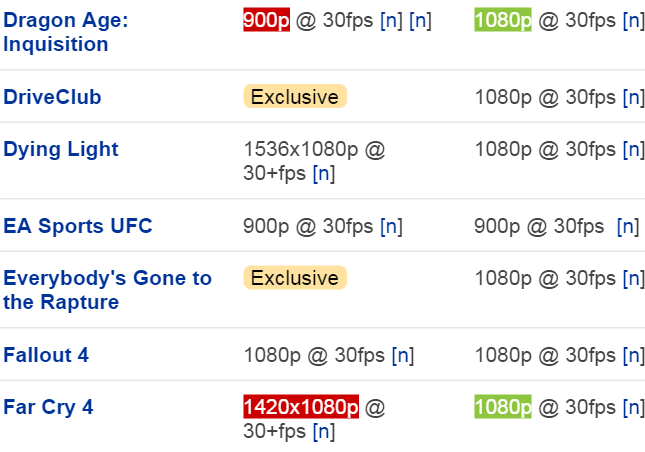This screenshot has height=452, width=645.
Task: Click the Exclusive badge in the DriveClub row
Action: [x=295, y=97]
